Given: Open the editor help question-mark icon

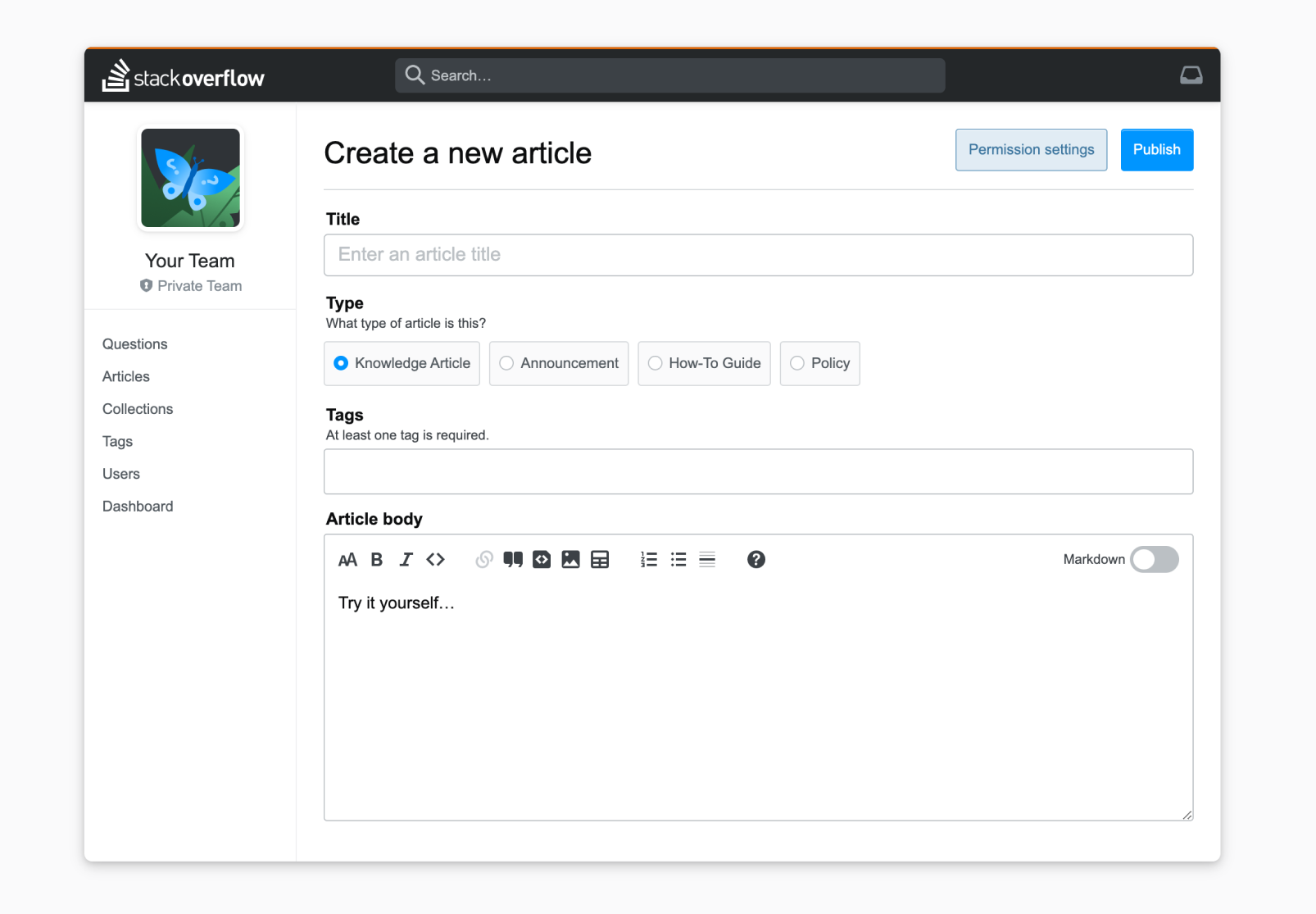Looking at the screenshot, I should [756, 560].
